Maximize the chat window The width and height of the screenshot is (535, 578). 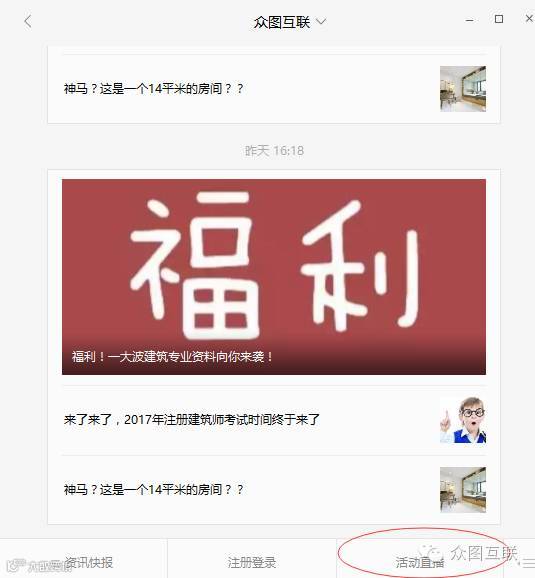pos(499,19)
